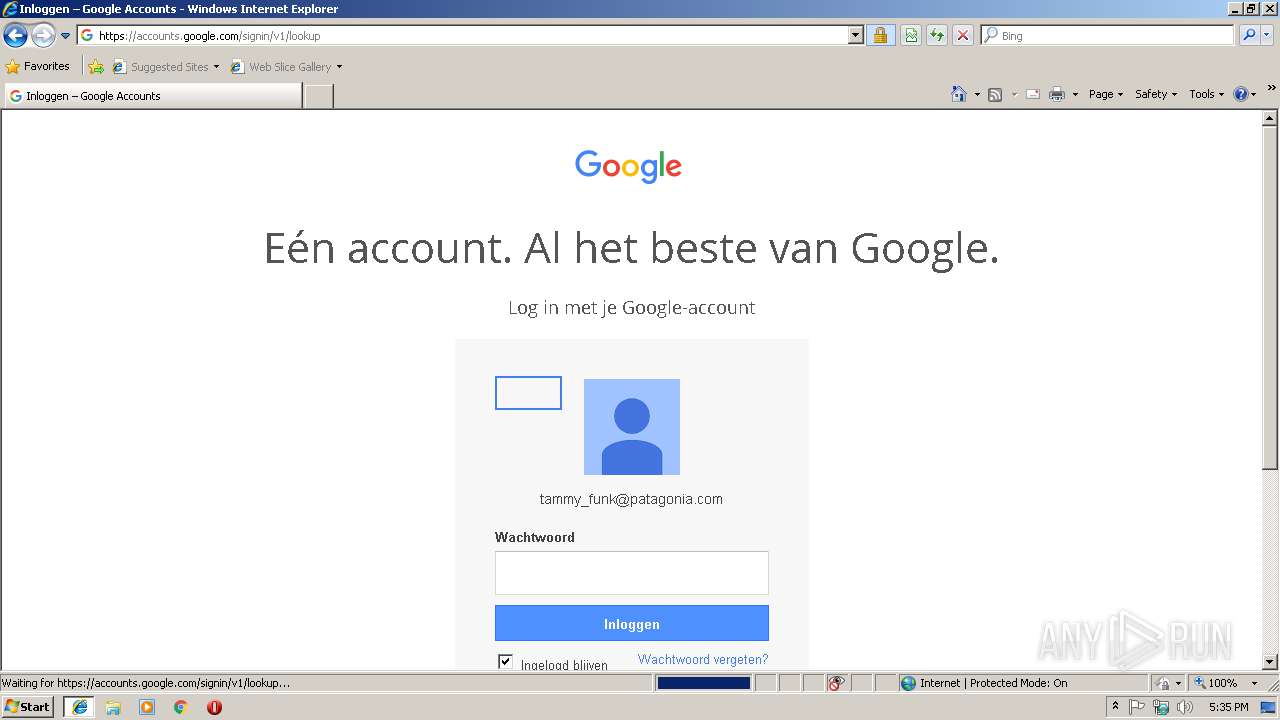Print the page with printer icon
Screen dimensions: 1280x720
pyautogui.click(x=1057, y=94)
